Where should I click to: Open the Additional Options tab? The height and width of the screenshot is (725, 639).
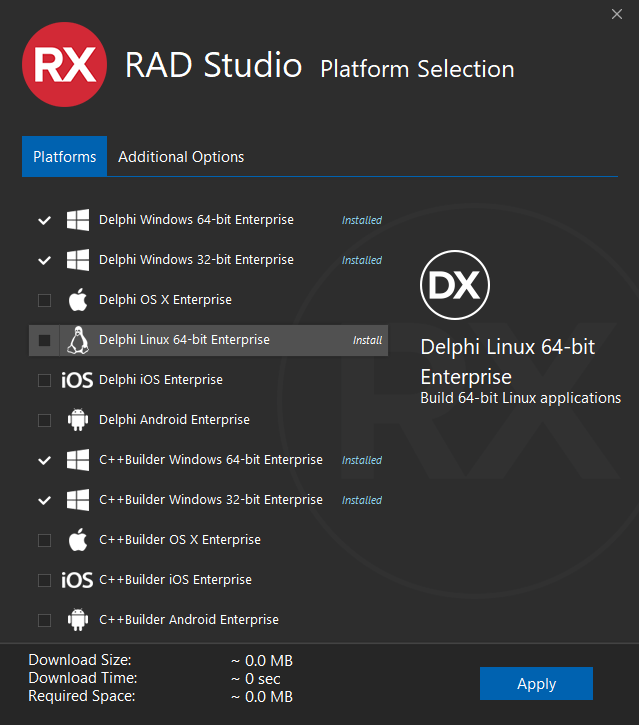coord(181,157)
